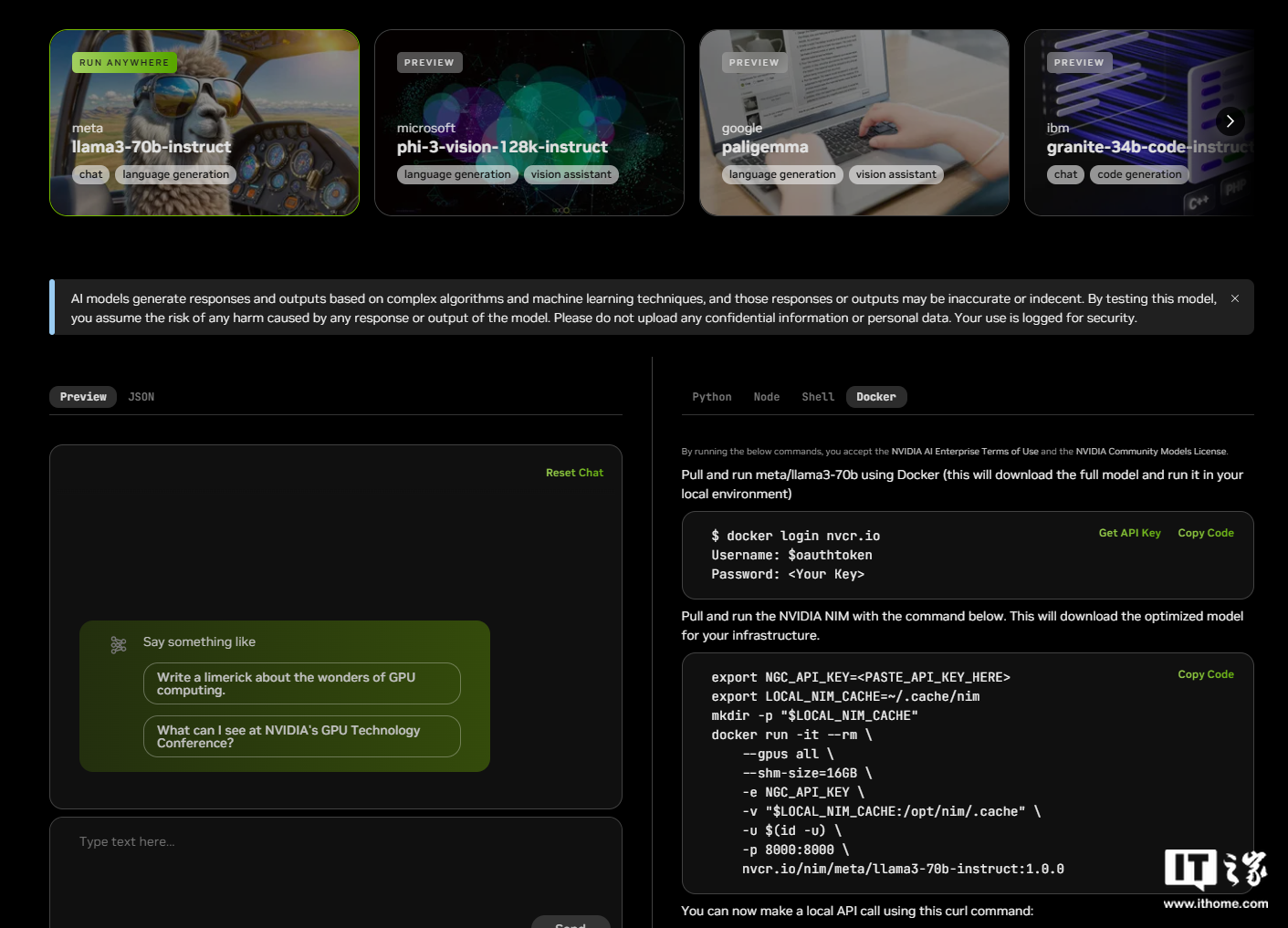This screenshot has height=928, width=1288.
Task: Copy code of the docker run block
Action: (1206, 674)
